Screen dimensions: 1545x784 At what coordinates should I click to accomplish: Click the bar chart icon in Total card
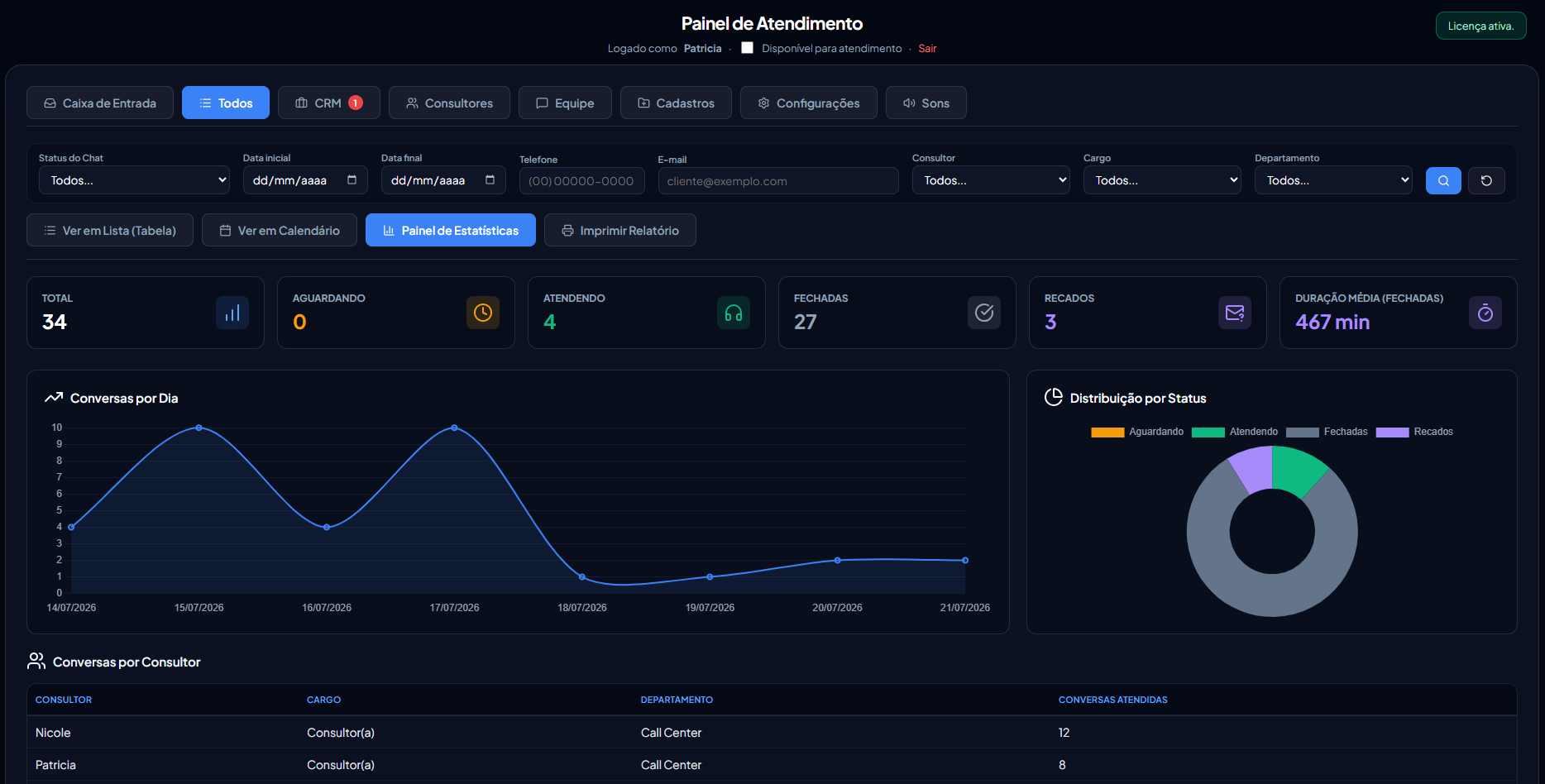coord(232,313)
